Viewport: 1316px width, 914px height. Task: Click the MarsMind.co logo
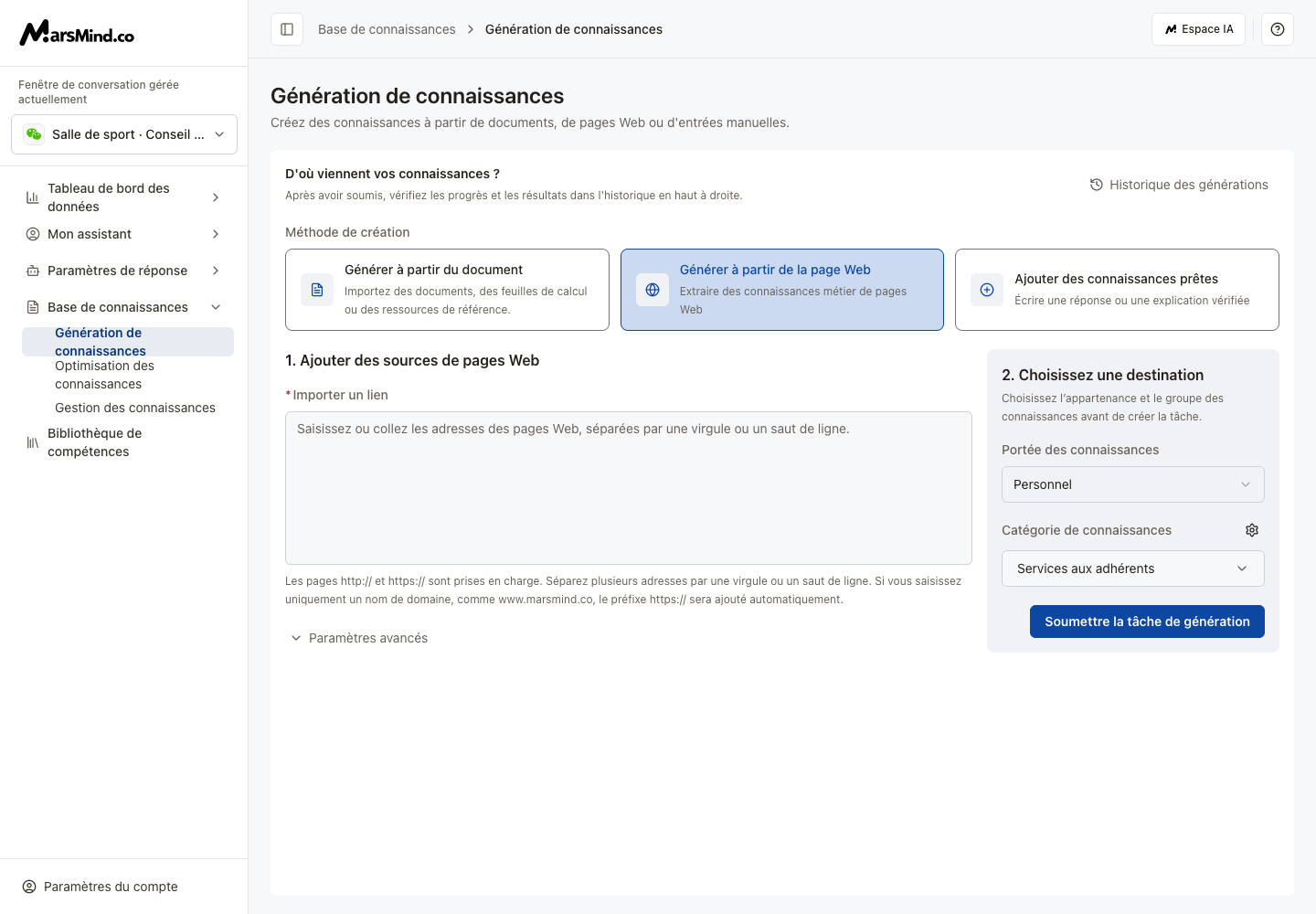click(77, 33)
